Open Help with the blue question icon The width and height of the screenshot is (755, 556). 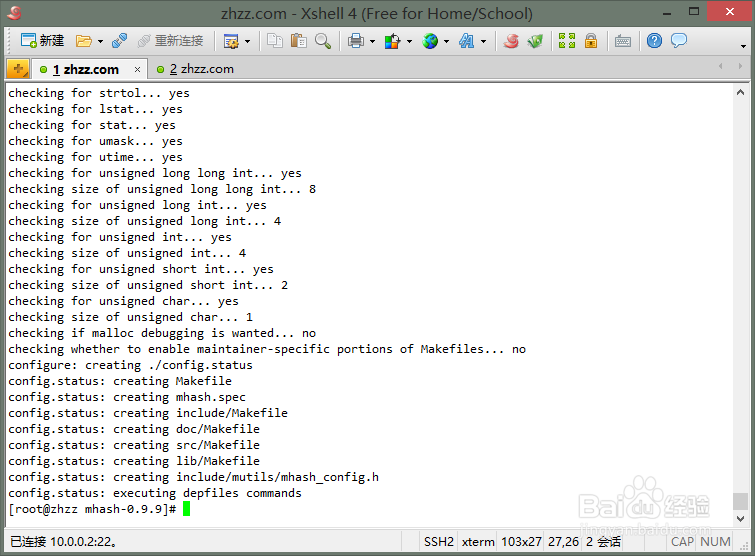click(654, 41)
